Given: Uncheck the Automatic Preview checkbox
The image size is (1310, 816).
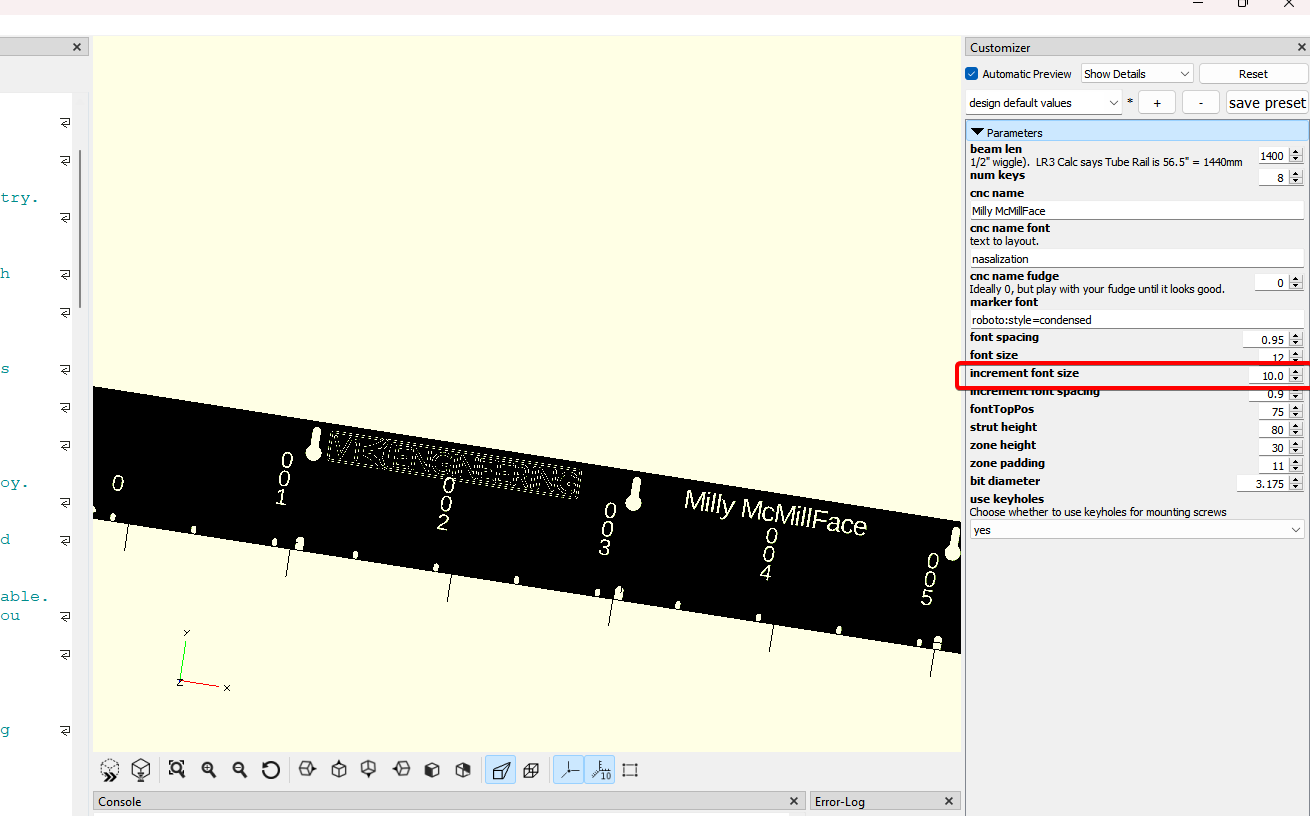Looking at the screenshot, I should pos(971,73).
